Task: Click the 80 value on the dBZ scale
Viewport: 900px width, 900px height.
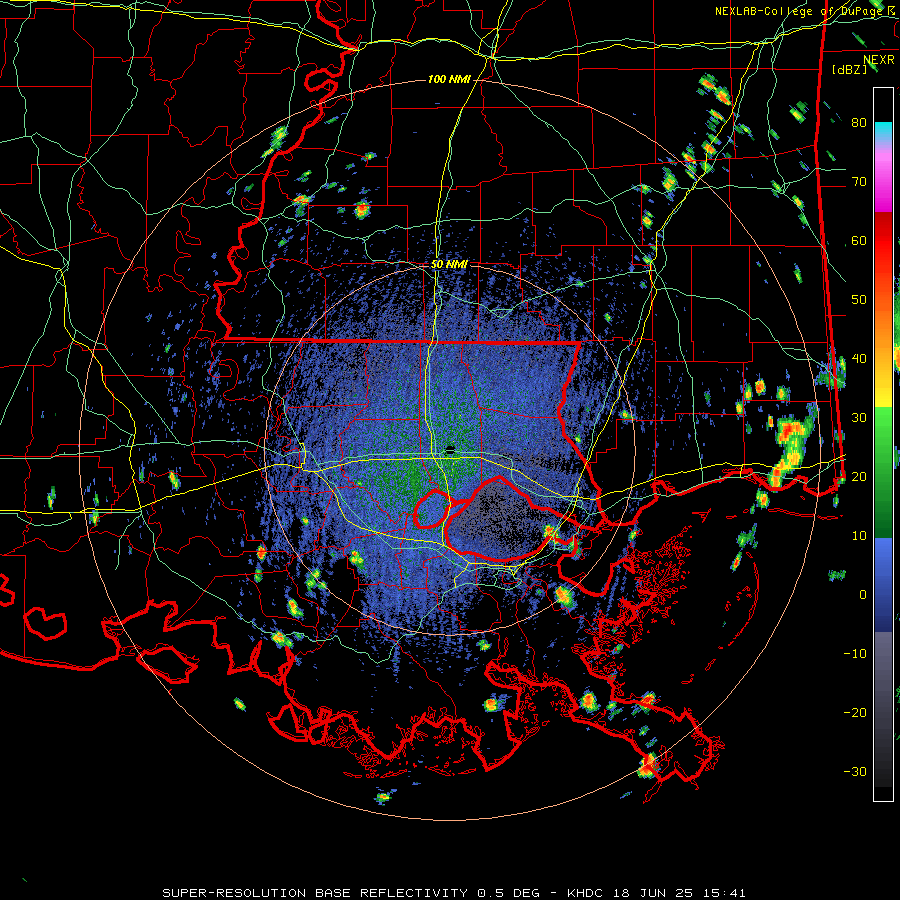Action: click(x=859, y=122)
